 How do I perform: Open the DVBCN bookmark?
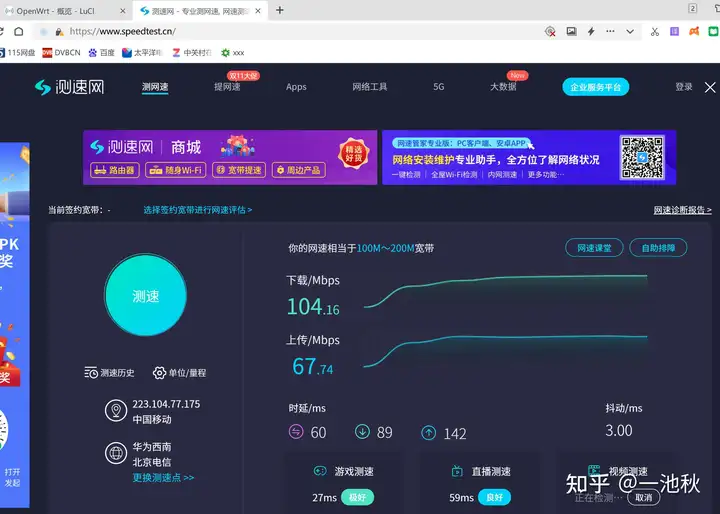click(x=61, y=53)
